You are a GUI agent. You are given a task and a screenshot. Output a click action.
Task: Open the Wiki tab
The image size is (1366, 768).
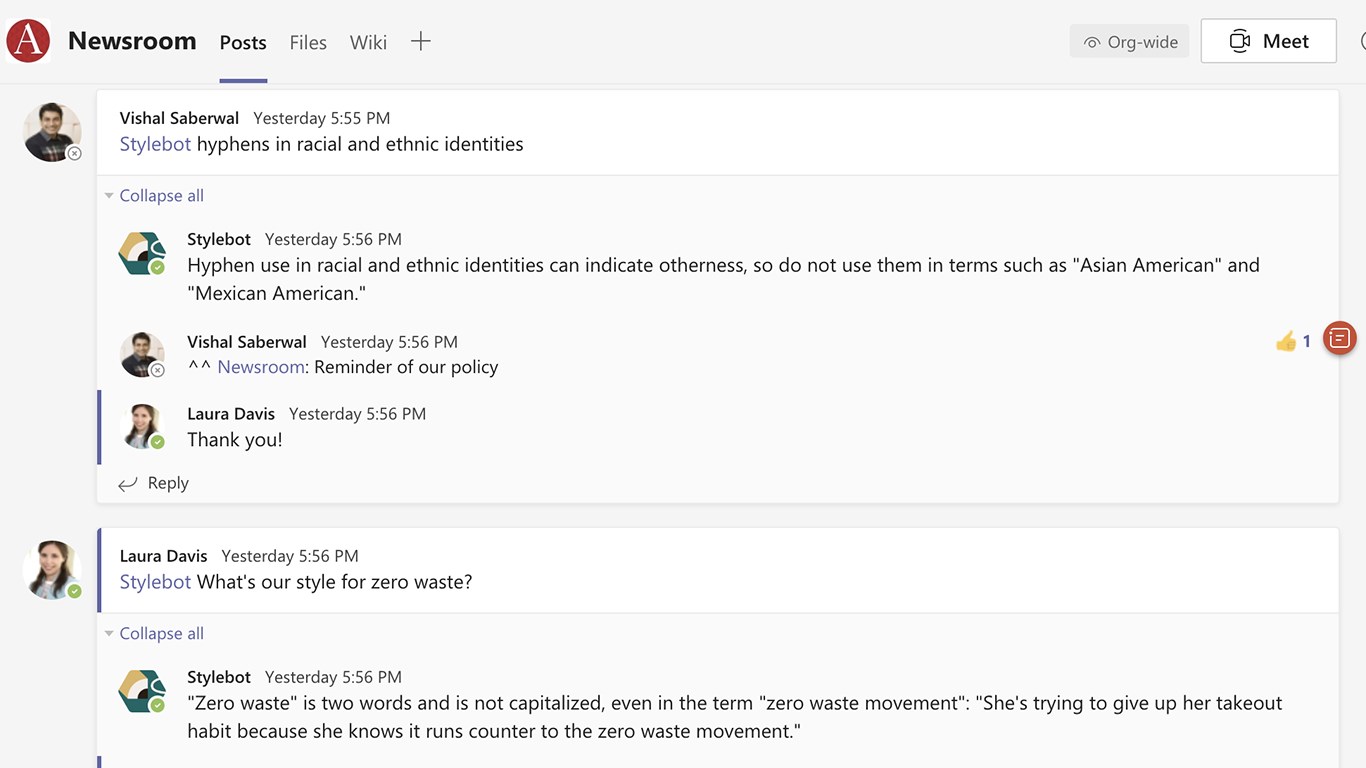pyautogui.click(x=368, y=43)
